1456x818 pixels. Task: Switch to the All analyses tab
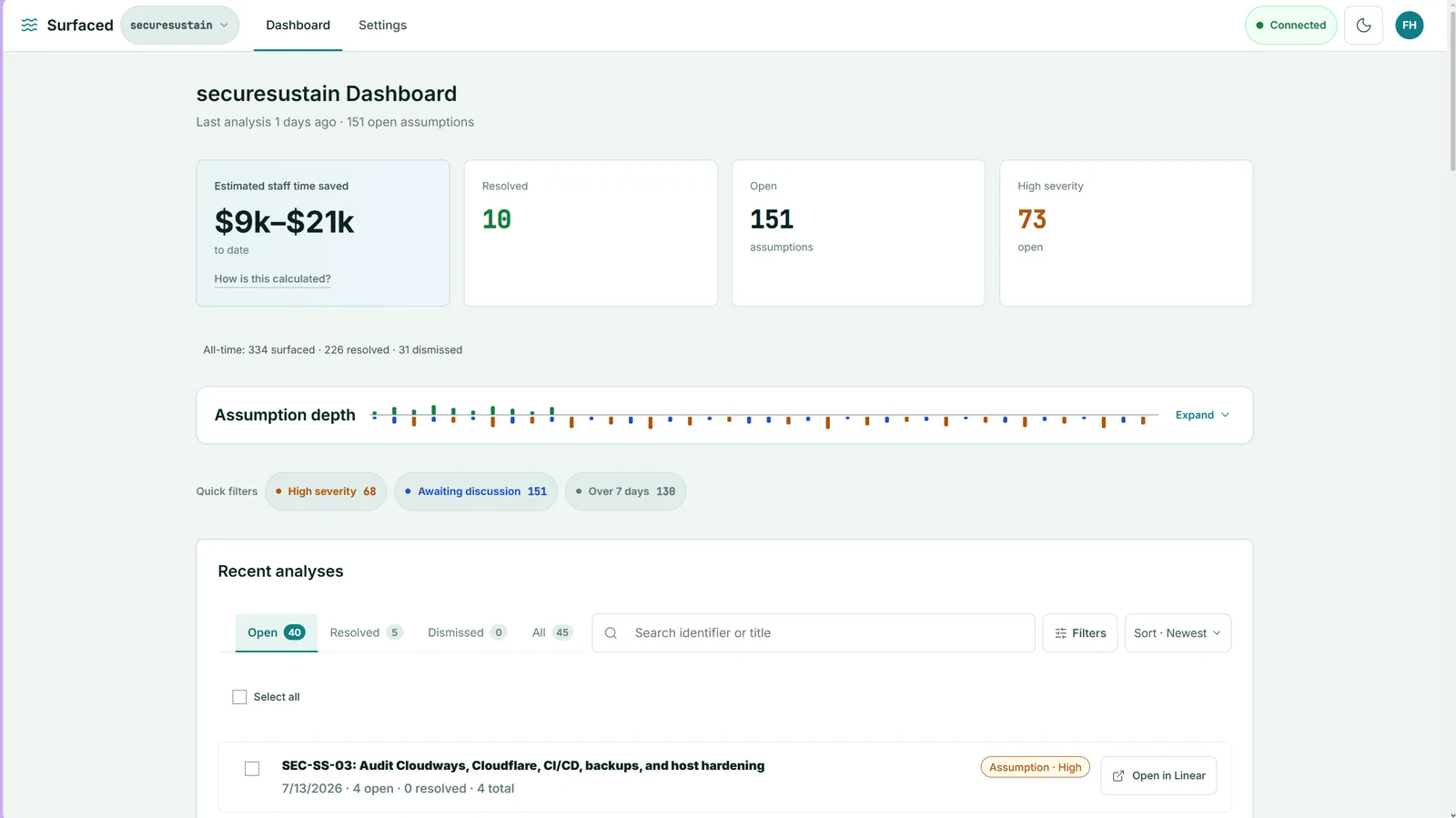coord(551,632)
